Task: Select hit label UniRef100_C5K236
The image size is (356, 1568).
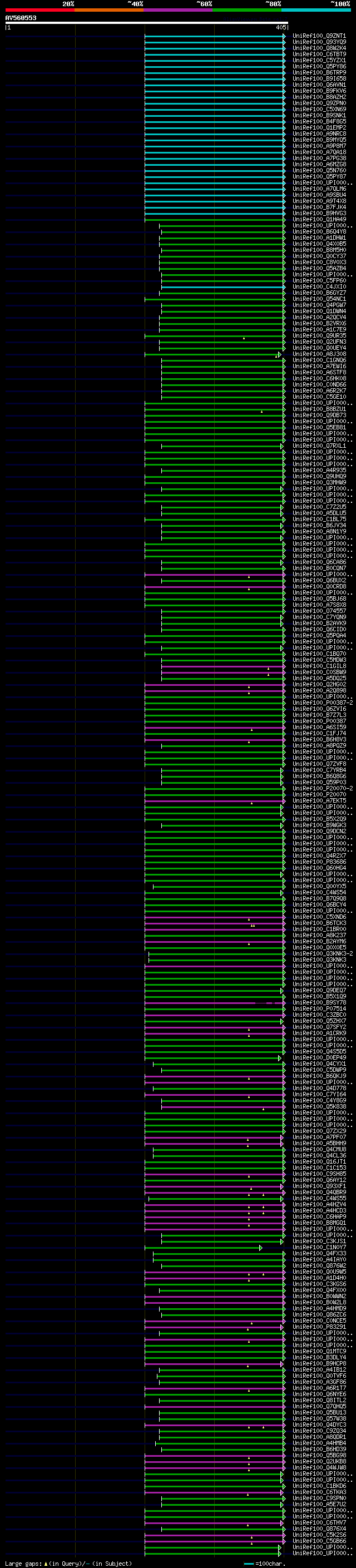Action: (319, 1535)
